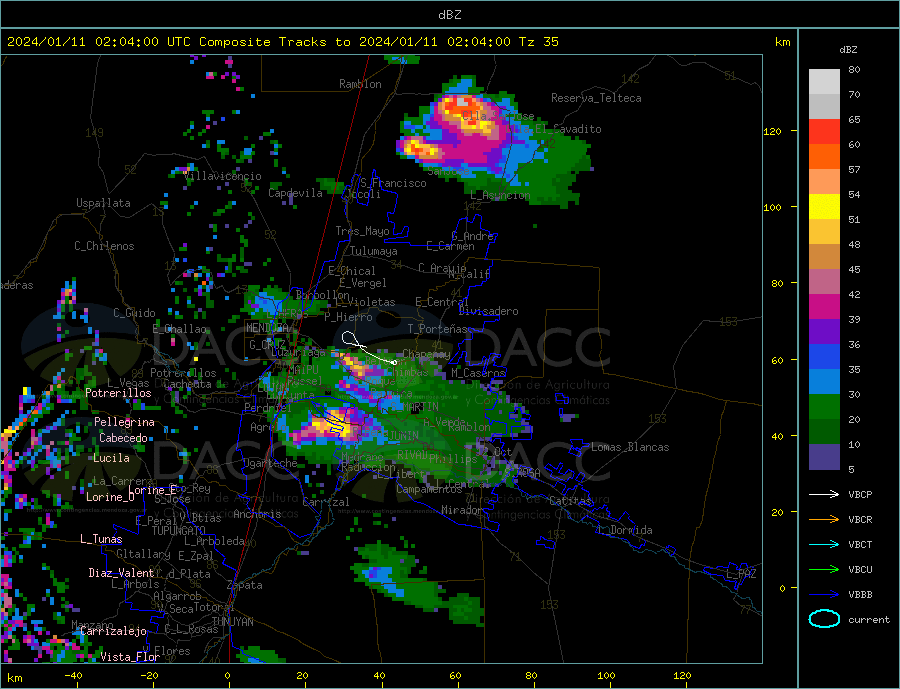900x689 pixels.
Task: Pick the light gray swatch between 80 and 70
Action: [824, 82]
